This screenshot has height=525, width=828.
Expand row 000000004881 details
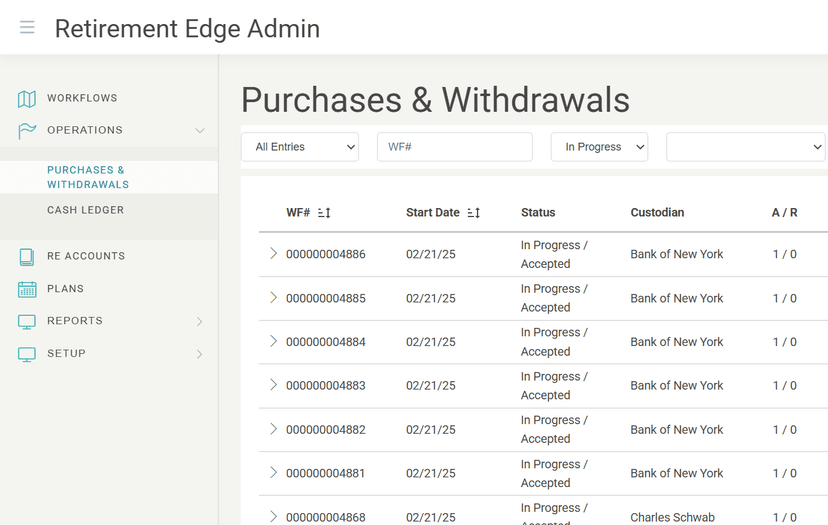click(273, 473)
